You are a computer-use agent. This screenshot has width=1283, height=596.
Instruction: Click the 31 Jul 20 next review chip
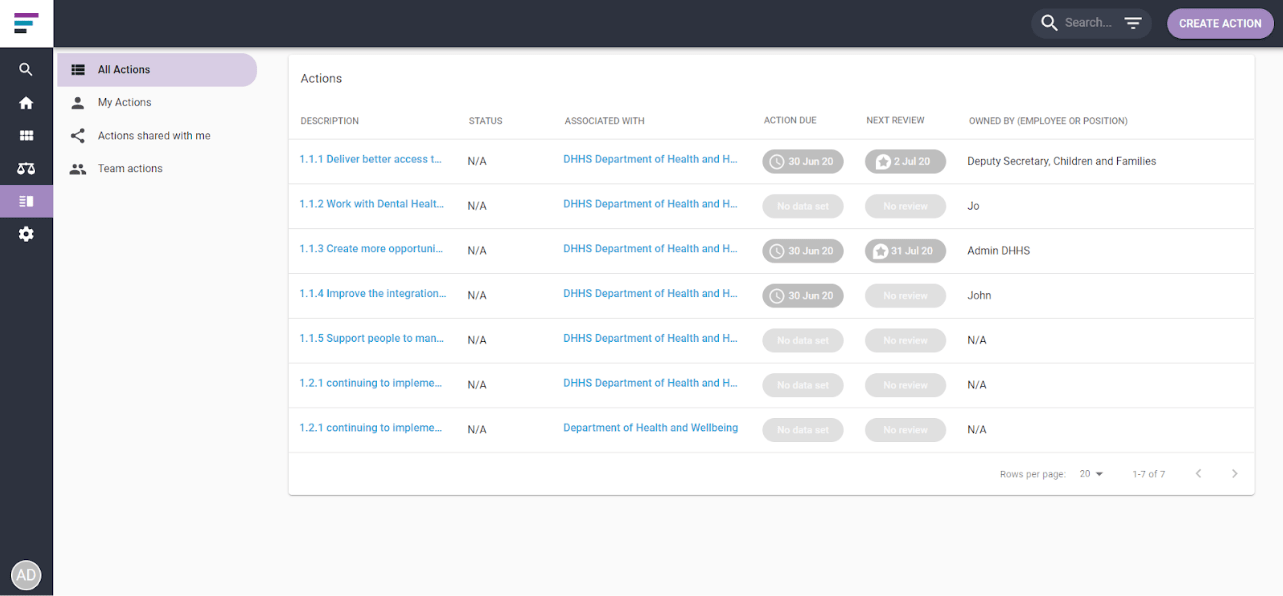click(x=905, y=251)
